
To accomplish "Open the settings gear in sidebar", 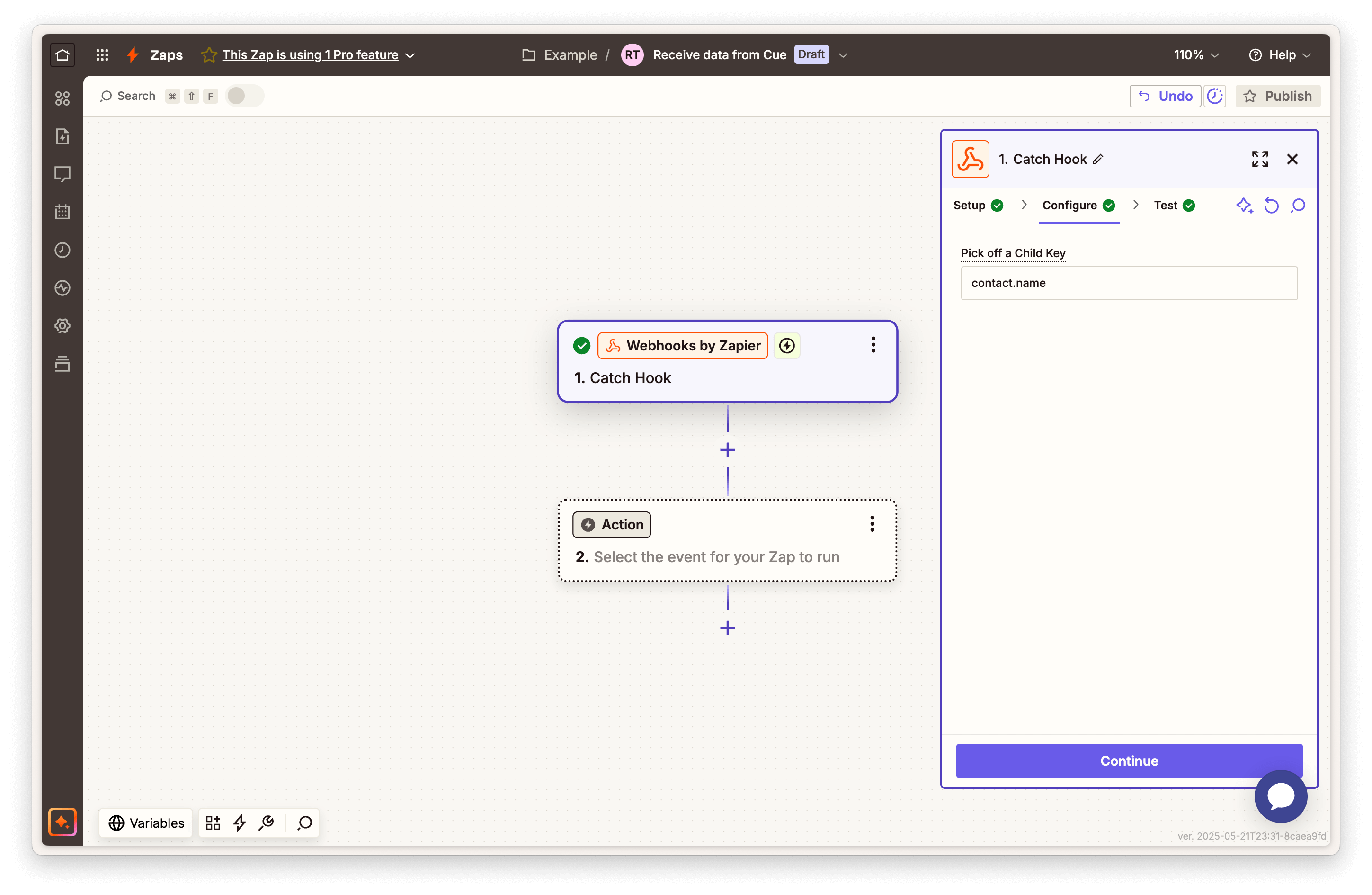I will point(62,326).
